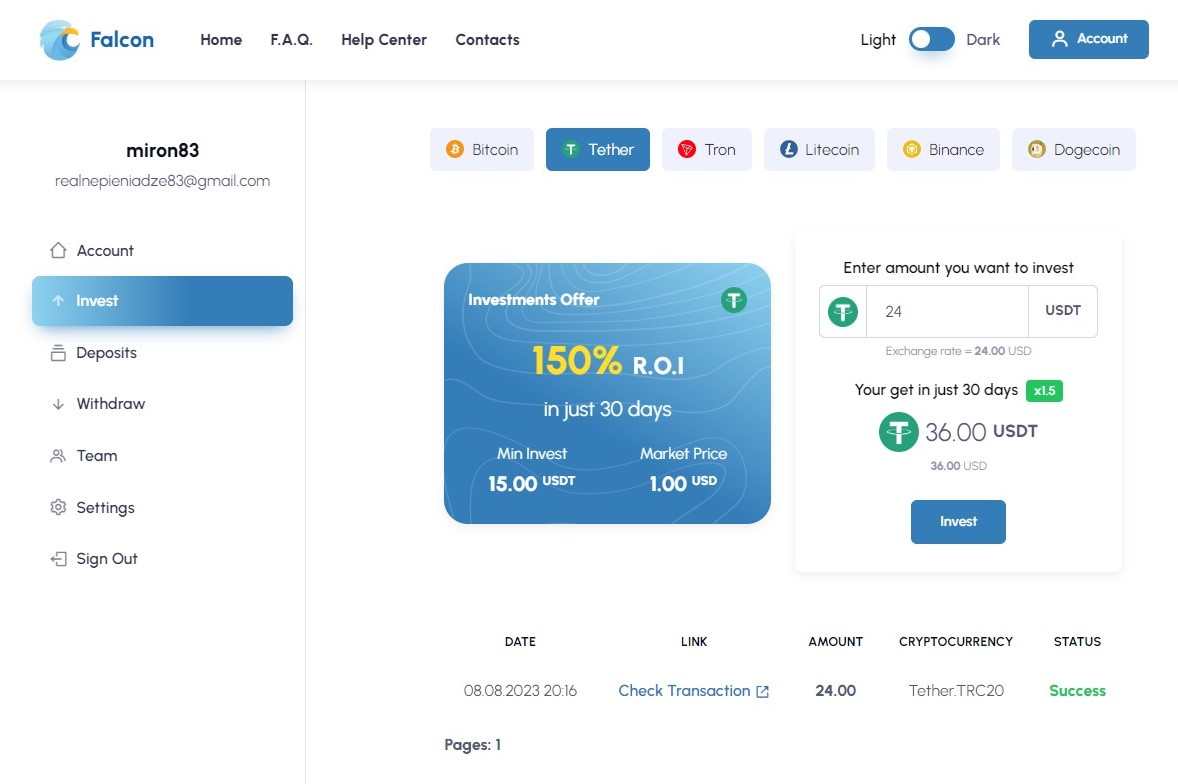Viewport: 1178px width, 784px height.
Task: Click the 08.08.2023 20:16 date cell
Action: [x=520, y=691]
